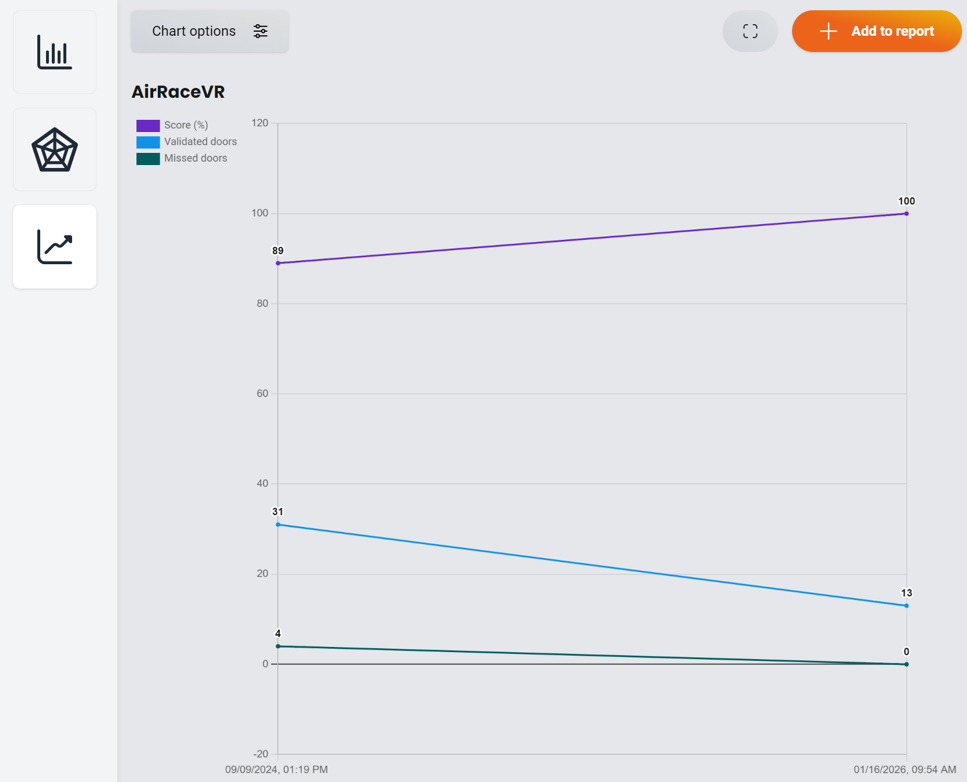Screen dimensions: 967x782
Task: Hide the Validated doors series via its label
Action: [200, 142]
